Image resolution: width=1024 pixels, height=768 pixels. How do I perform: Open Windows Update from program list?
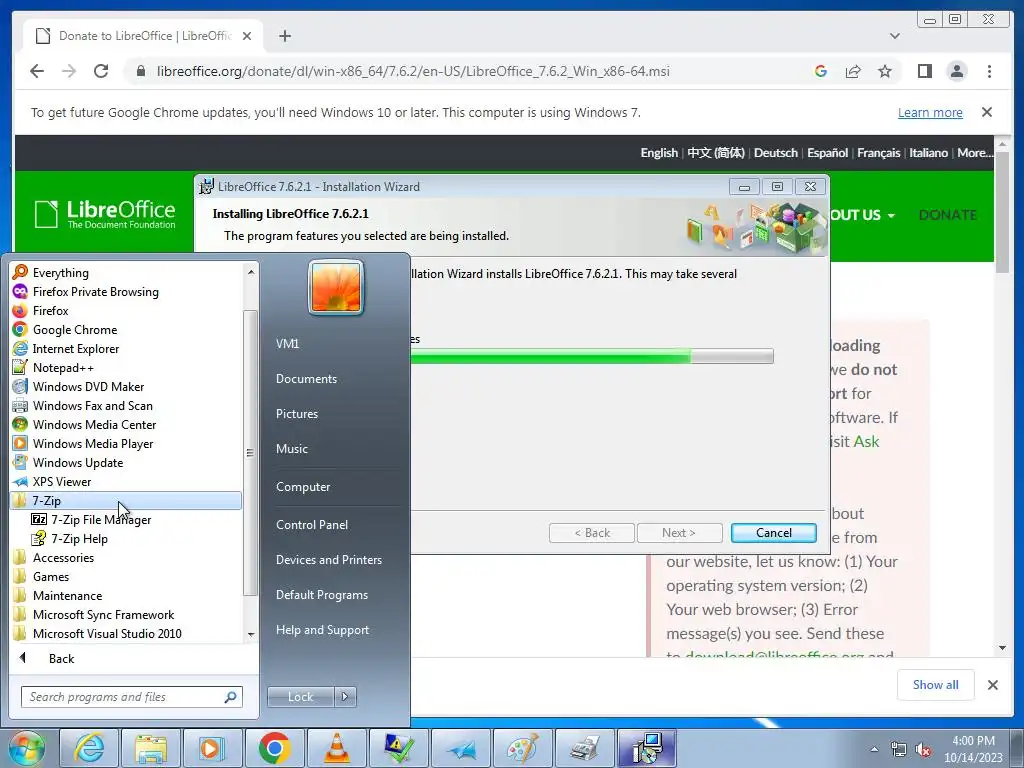coord(78,462)
